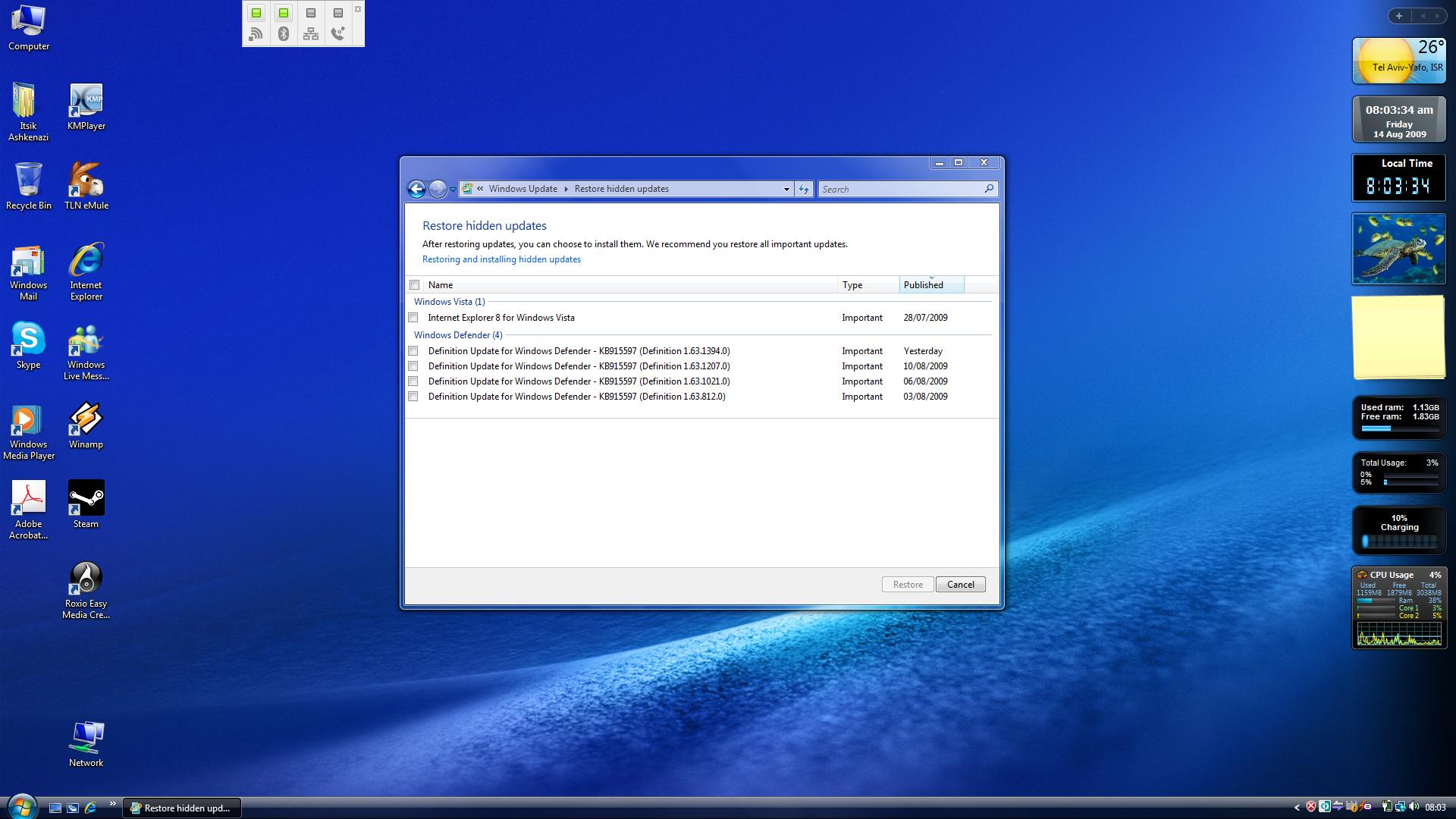Click Show Desktop in Quick Launch
This screenshot has height=819, width=1456.
[55, 808]
